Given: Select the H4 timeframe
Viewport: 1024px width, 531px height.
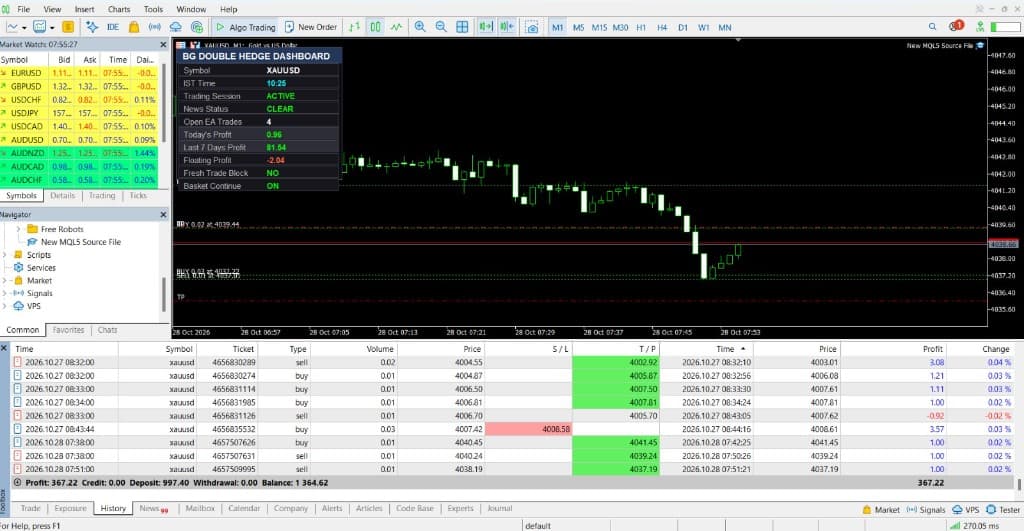Looking at the screenshot, I should pos(662,27).
